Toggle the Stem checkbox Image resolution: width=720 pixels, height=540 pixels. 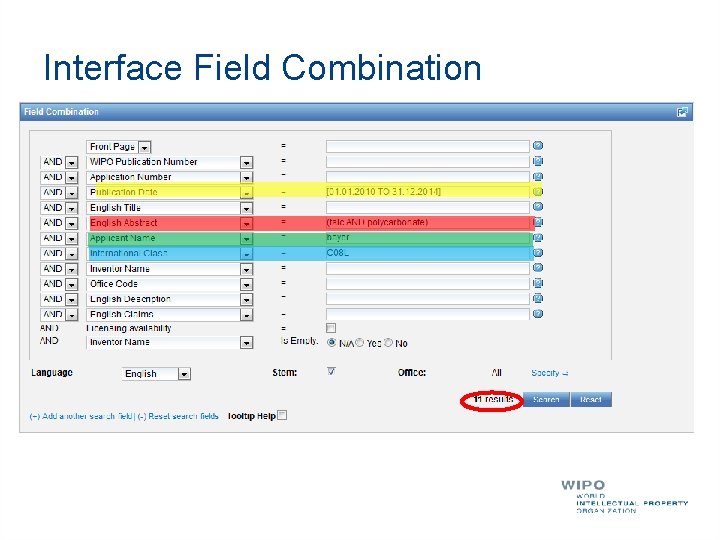click(331, 371)
